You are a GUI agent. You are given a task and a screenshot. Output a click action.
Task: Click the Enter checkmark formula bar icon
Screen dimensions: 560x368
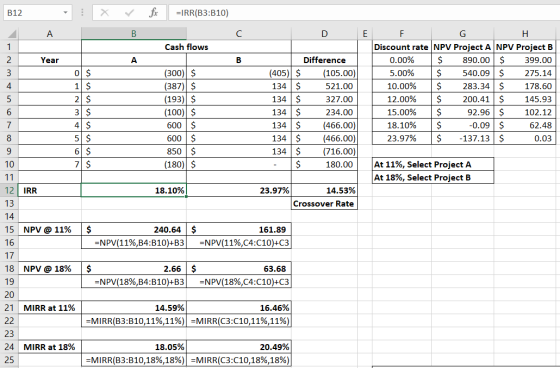129,13
